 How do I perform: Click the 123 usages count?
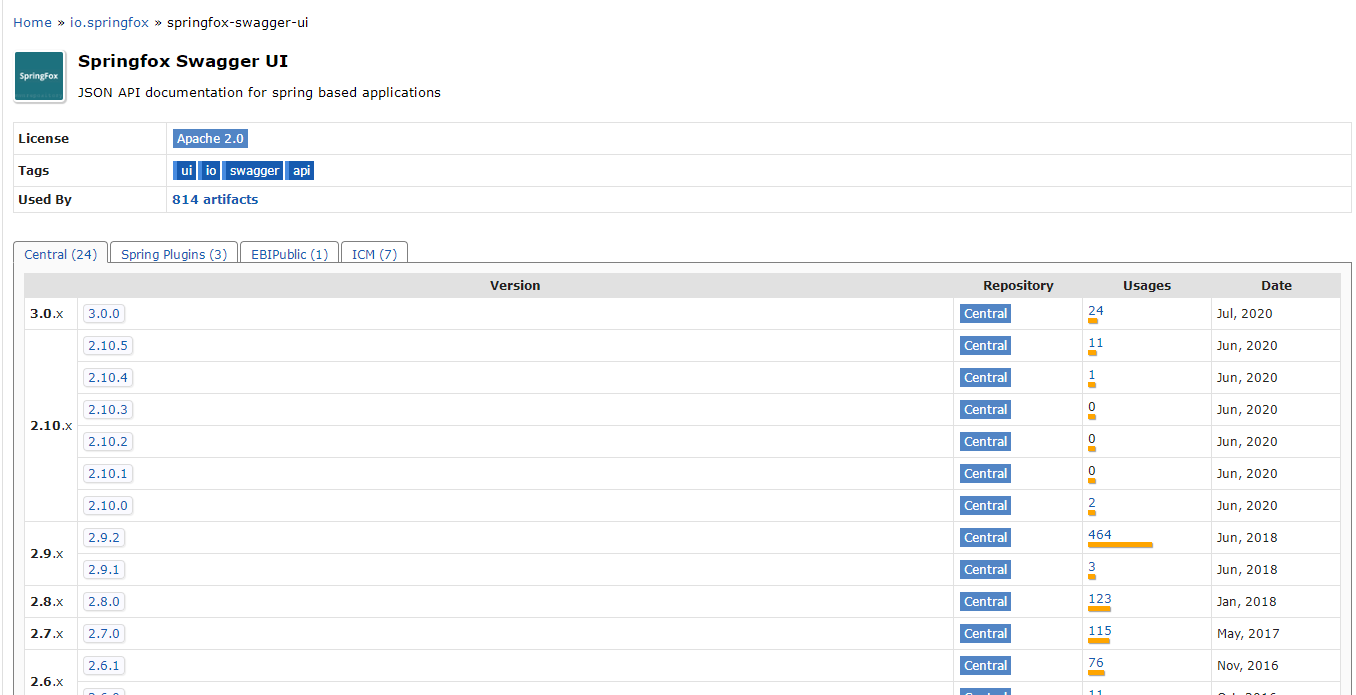[x=1100, y=599]
